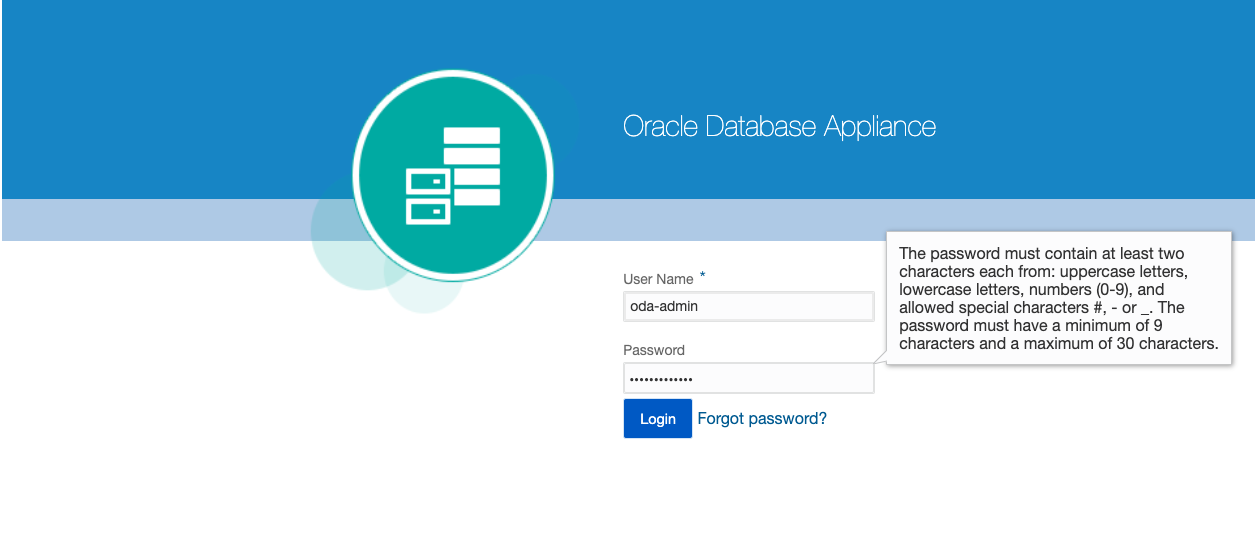This screenshot has width=1255, height=555.
Task: Click the password requirements tooltip text
Action: click(1058, 298)
